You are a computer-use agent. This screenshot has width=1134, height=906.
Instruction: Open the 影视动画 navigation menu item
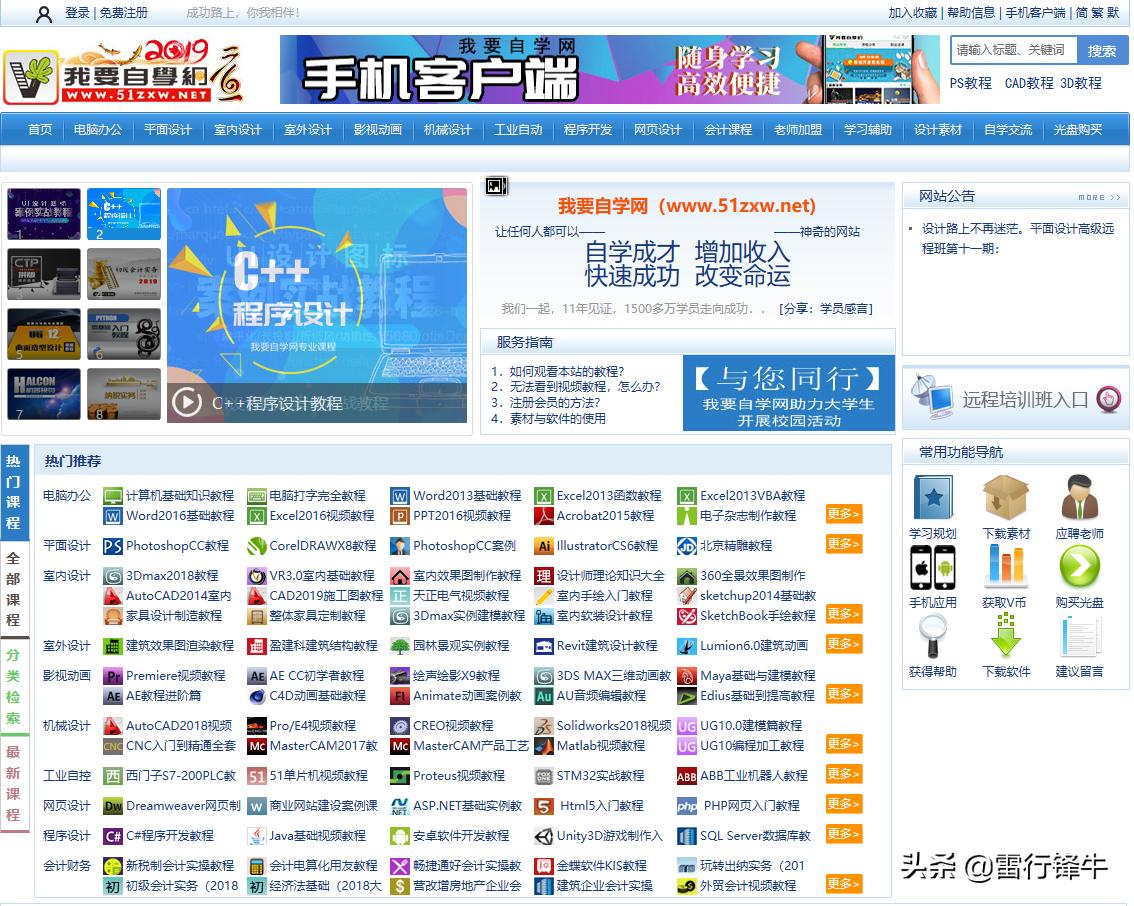point(378,129)
